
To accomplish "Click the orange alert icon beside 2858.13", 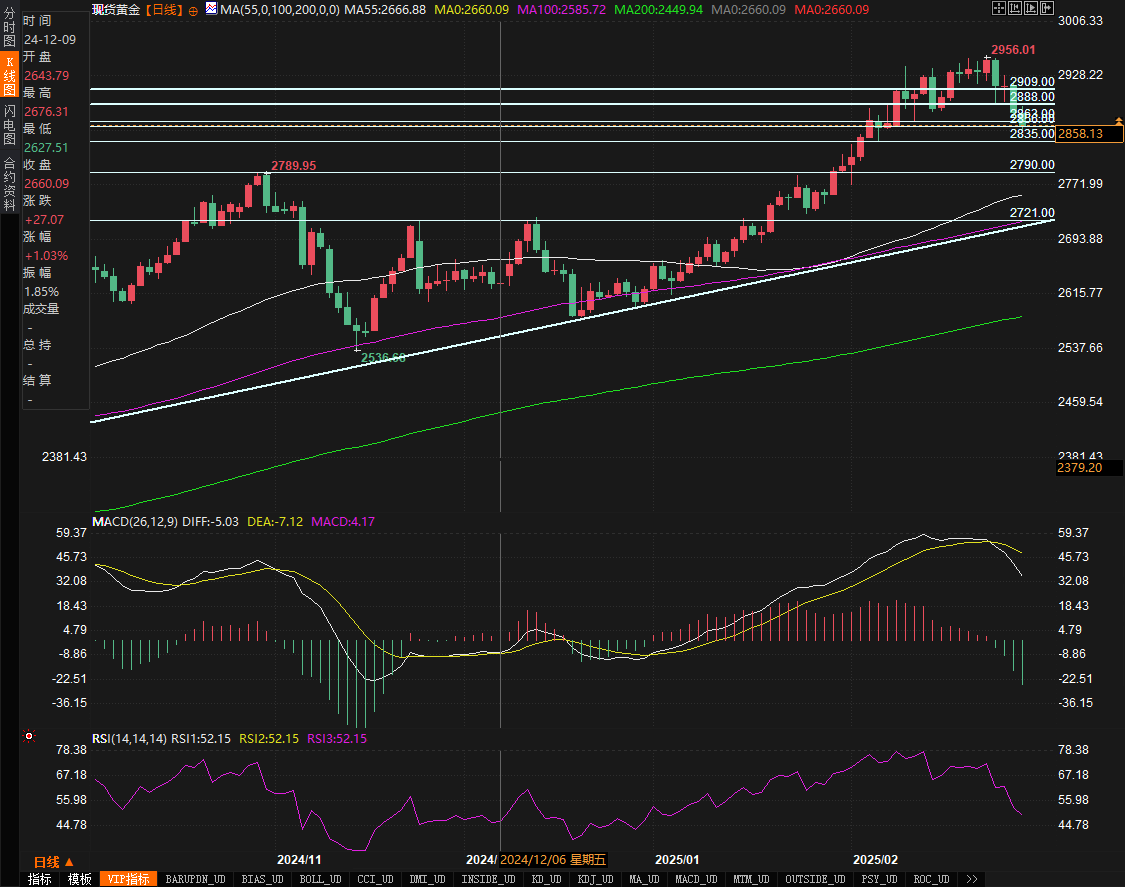I will click(x=1118, y=120).
